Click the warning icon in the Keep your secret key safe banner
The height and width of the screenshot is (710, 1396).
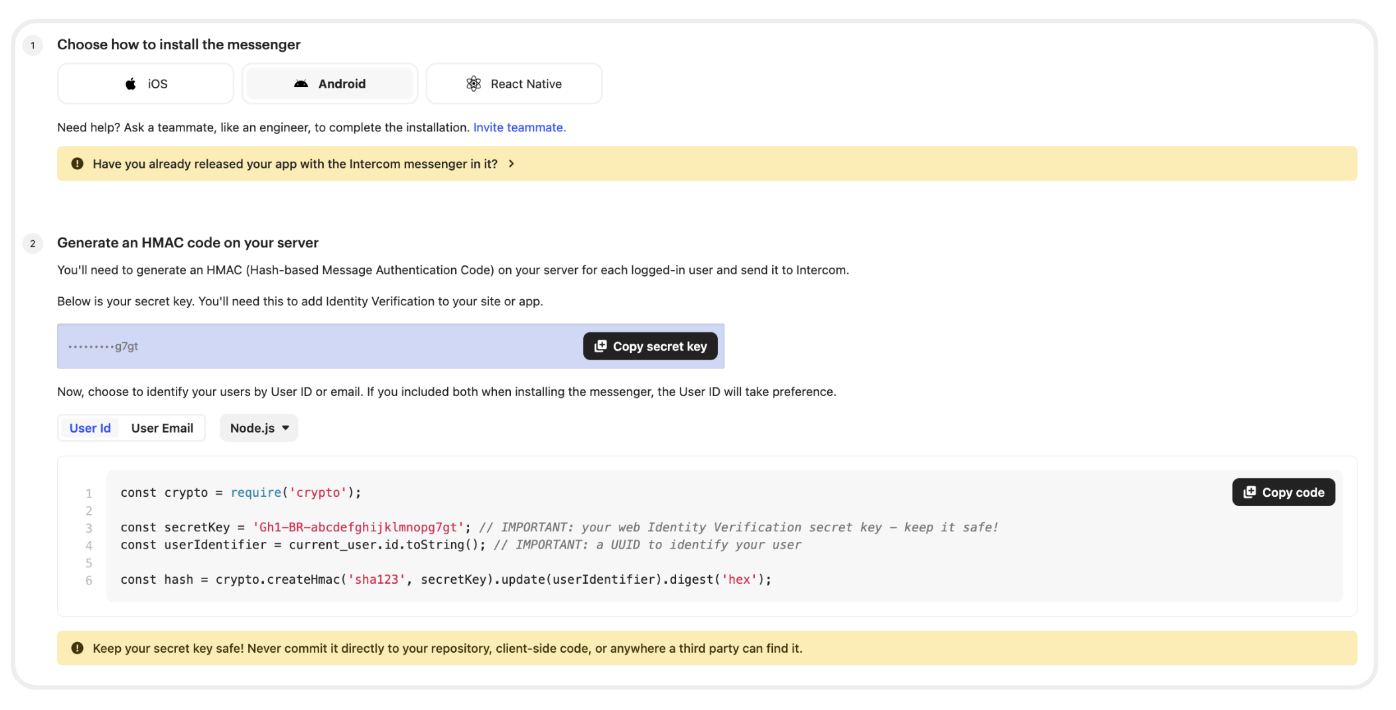pyautogui.click(x=78, y=648)
